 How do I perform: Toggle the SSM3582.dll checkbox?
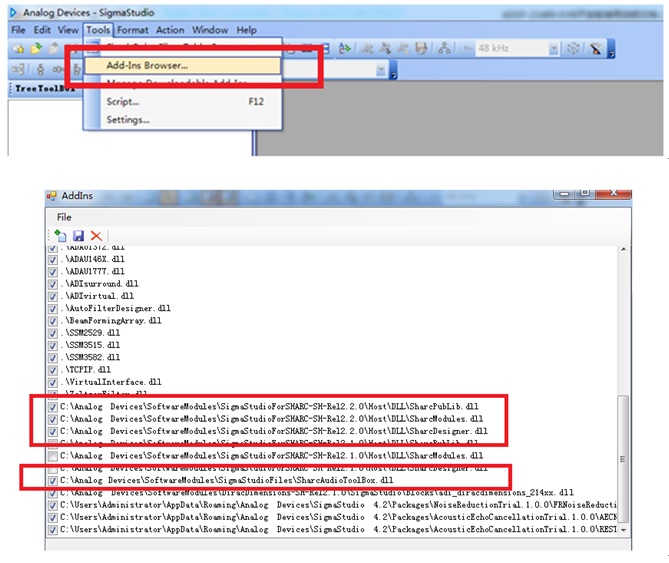(x=53, y=357)
